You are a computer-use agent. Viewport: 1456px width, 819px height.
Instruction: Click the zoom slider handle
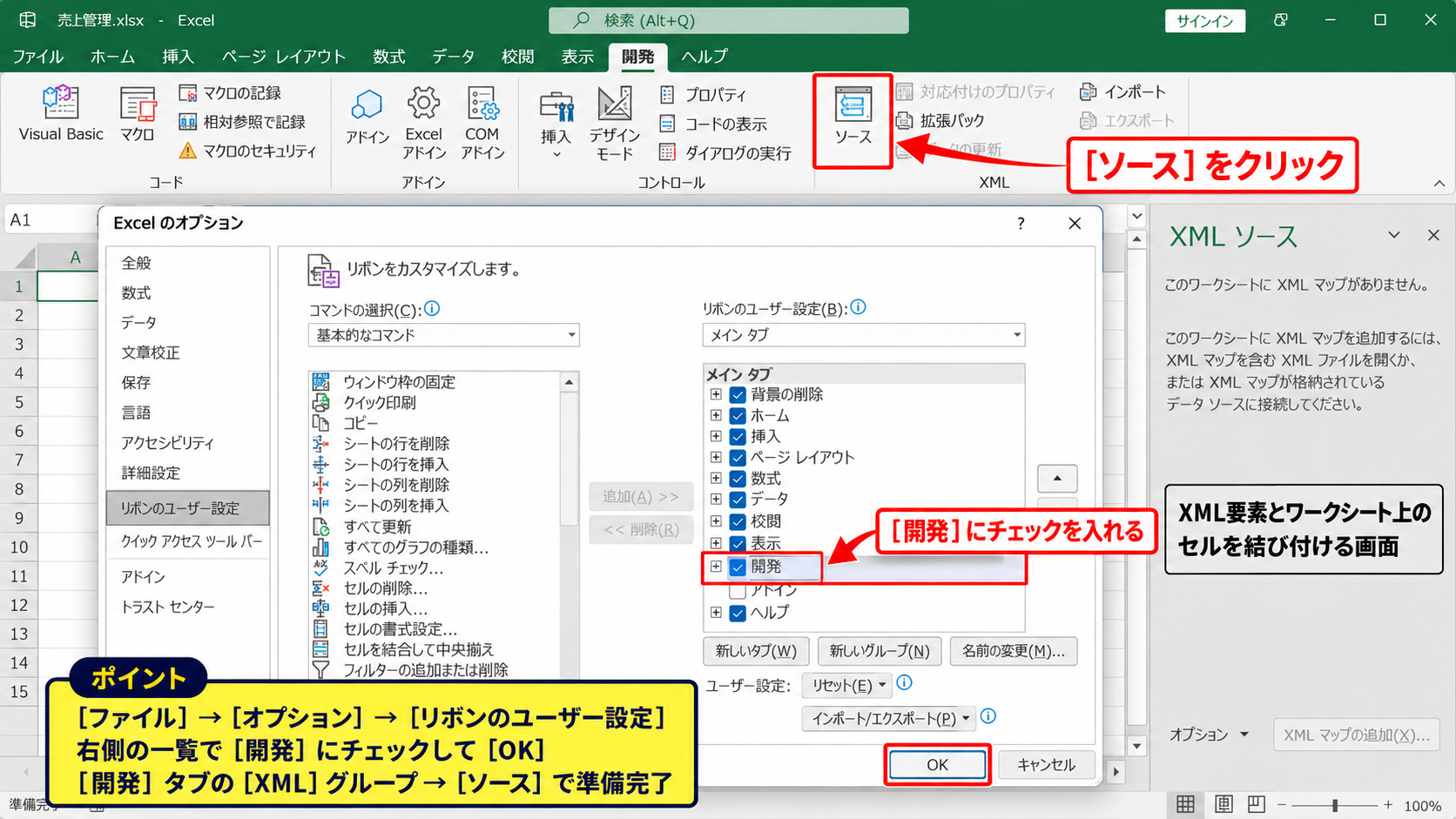tap(1335, 805)
